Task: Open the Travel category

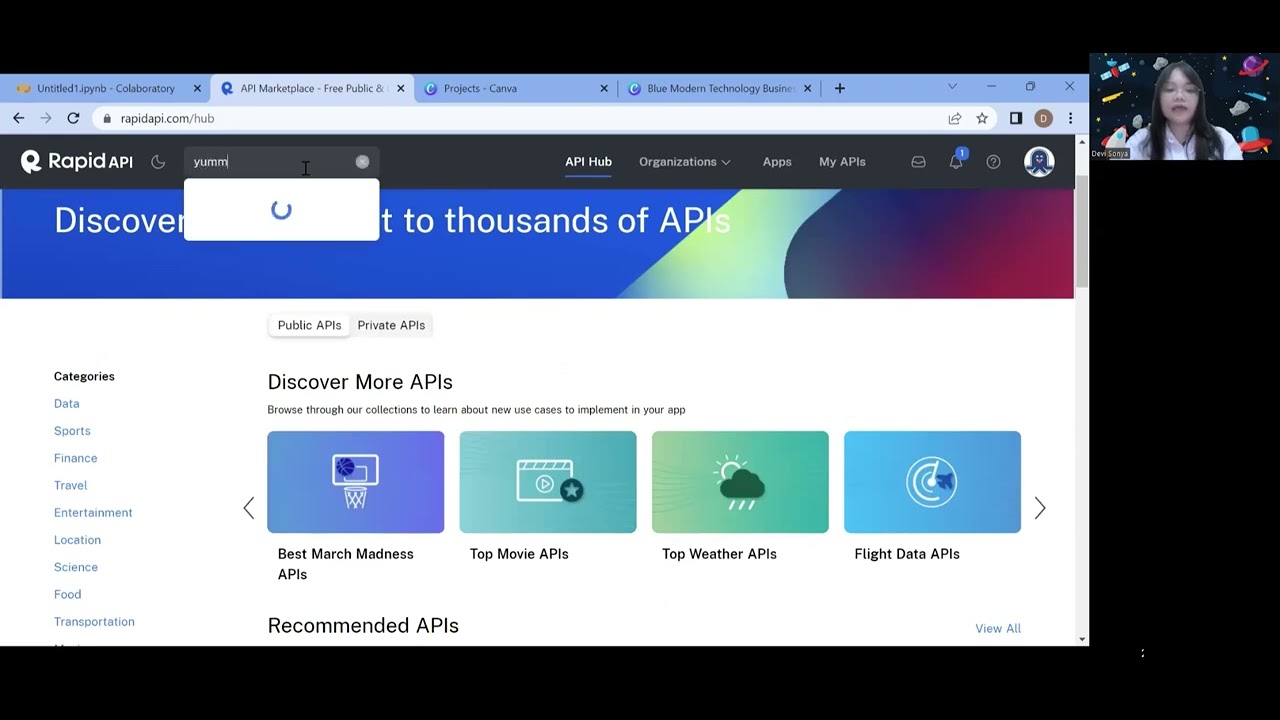Action: [x=71, y=485]
